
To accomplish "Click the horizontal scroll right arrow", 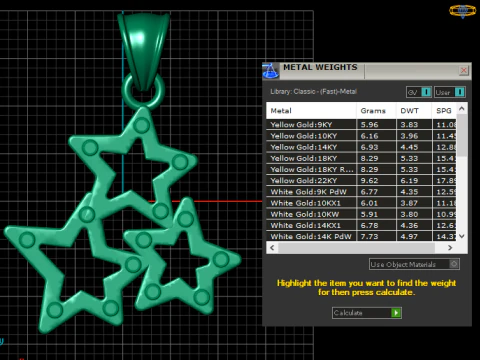I will pyautogui.click(x=450, y=248).
